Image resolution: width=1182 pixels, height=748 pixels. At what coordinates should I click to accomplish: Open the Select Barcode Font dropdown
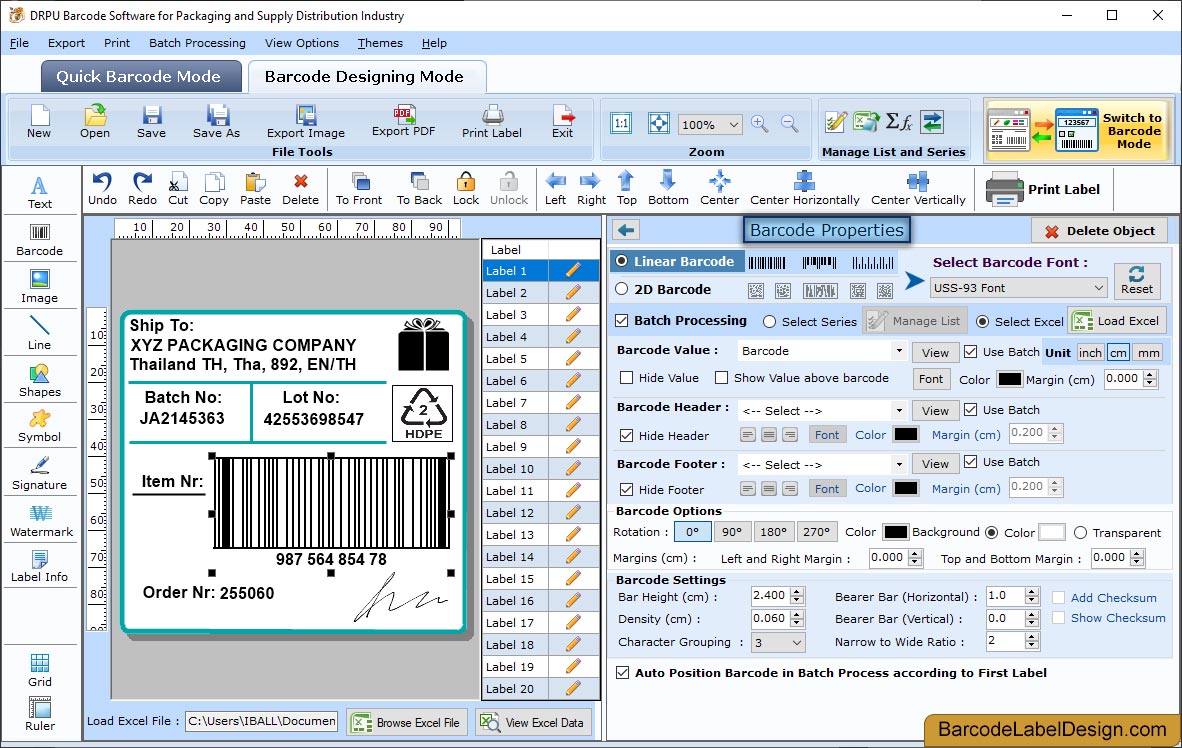click(1018, 287)
